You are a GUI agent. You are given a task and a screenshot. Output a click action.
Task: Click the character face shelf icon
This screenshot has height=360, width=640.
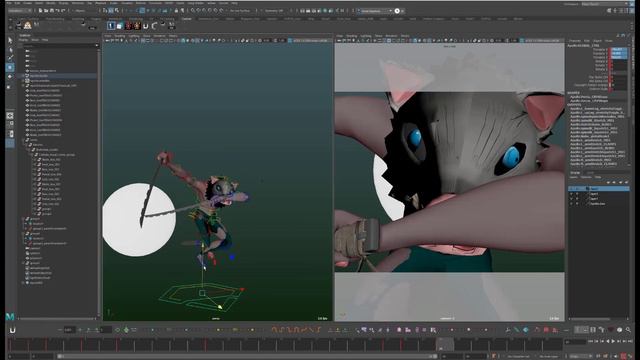point(27,26)
